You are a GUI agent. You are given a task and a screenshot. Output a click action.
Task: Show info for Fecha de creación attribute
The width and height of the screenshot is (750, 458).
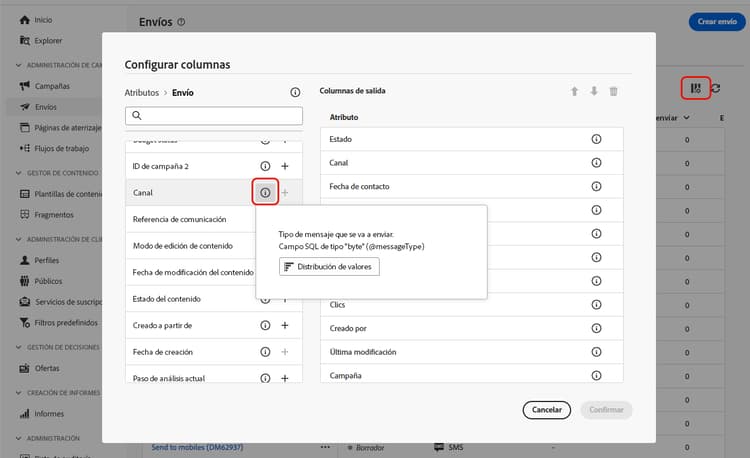(265, 352)
